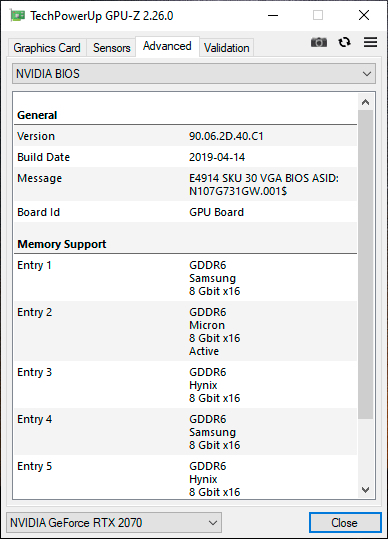Image resolution: width=388 pixels, height=539 pixels.
Task: Click the scrollbar up arrow
Action: 366,102
